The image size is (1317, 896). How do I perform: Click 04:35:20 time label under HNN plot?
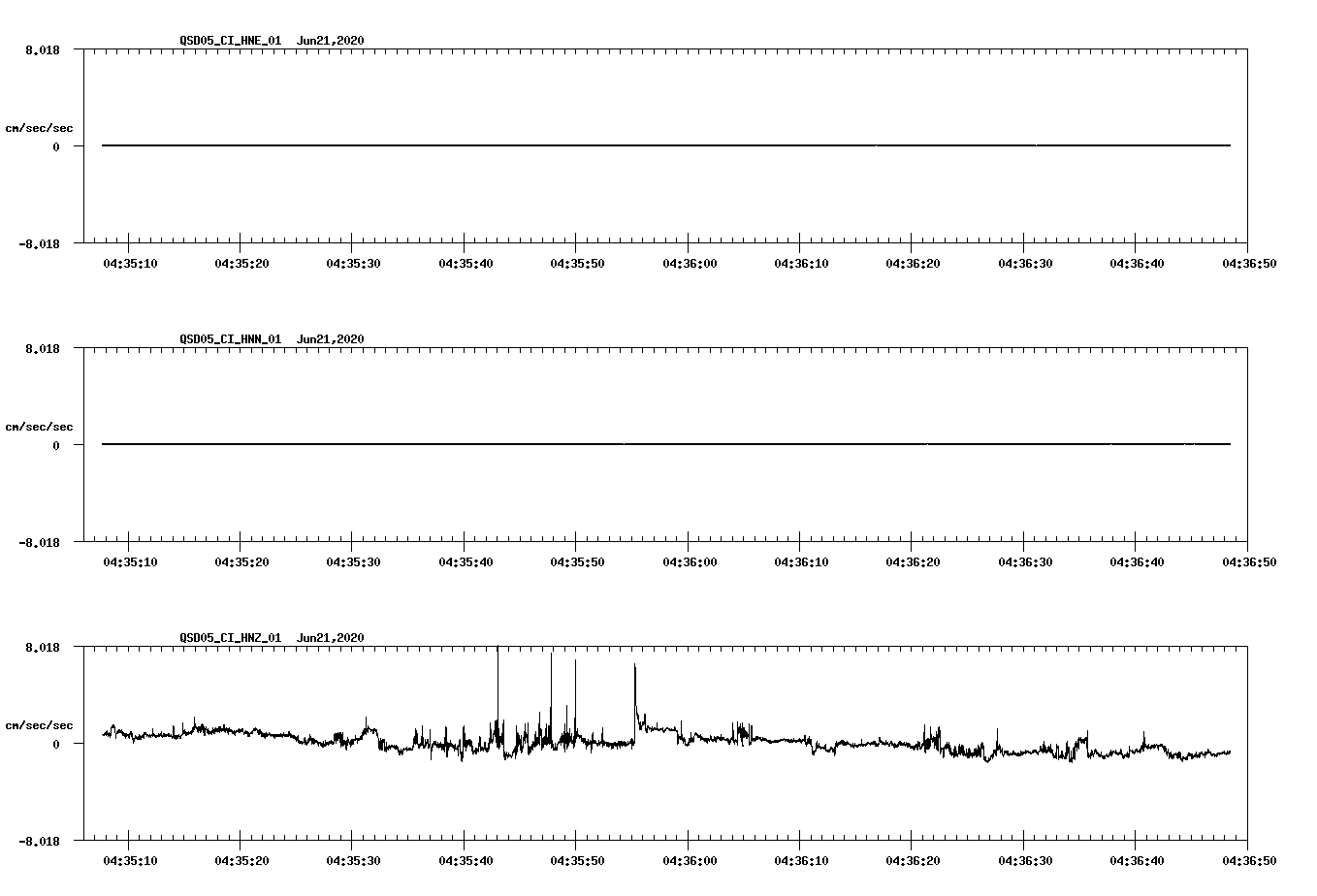point(241,562)
